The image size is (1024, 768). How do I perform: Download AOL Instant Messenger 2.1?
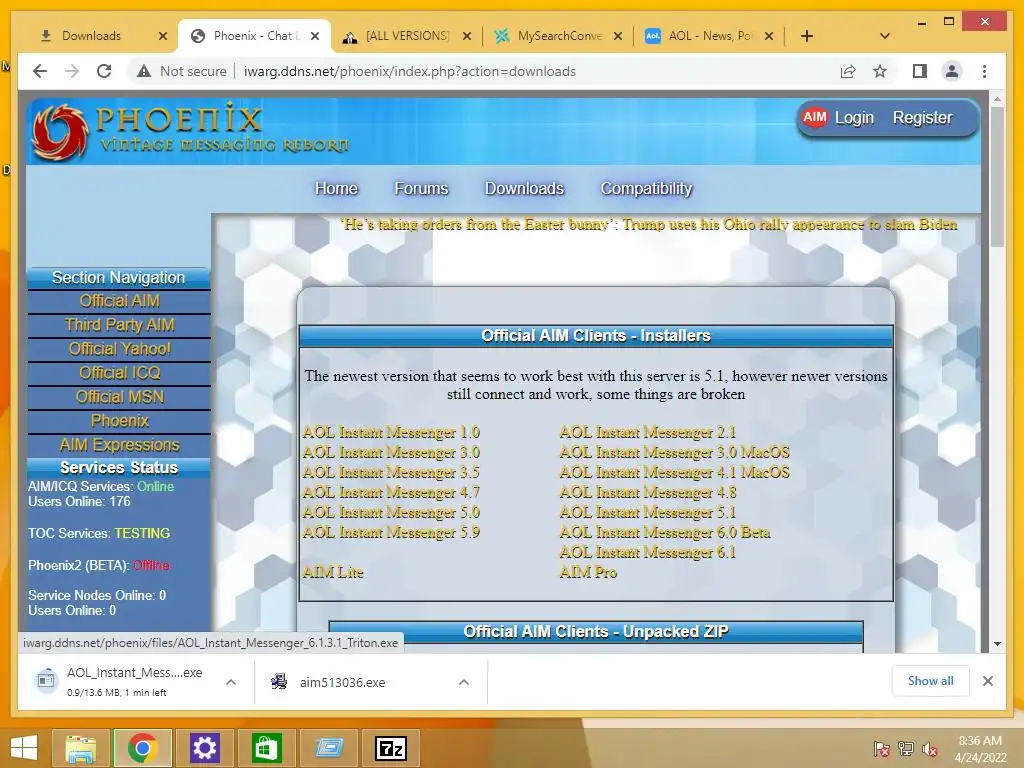648,432
